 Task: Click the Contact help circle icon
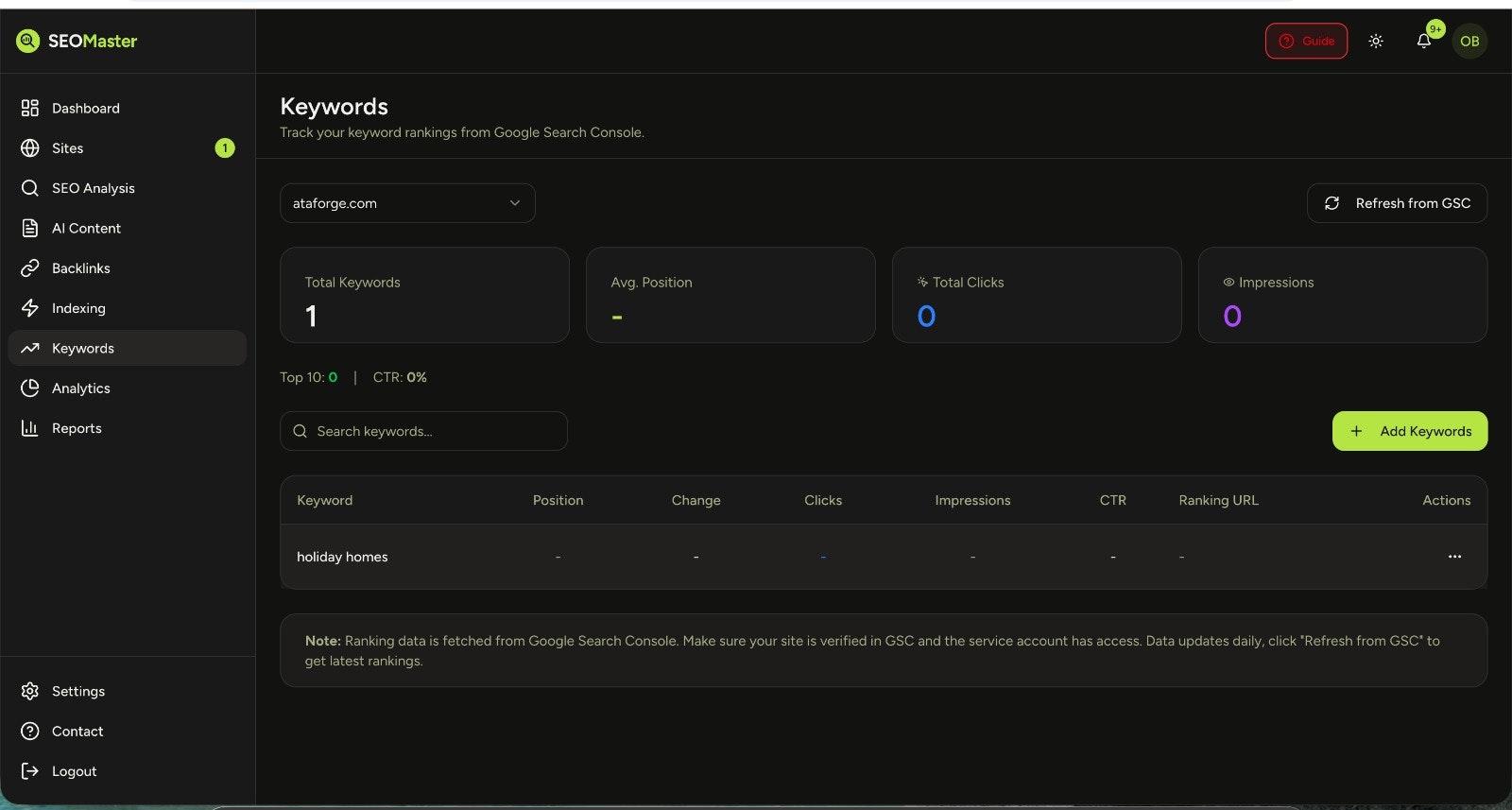(x=30, y=732)
